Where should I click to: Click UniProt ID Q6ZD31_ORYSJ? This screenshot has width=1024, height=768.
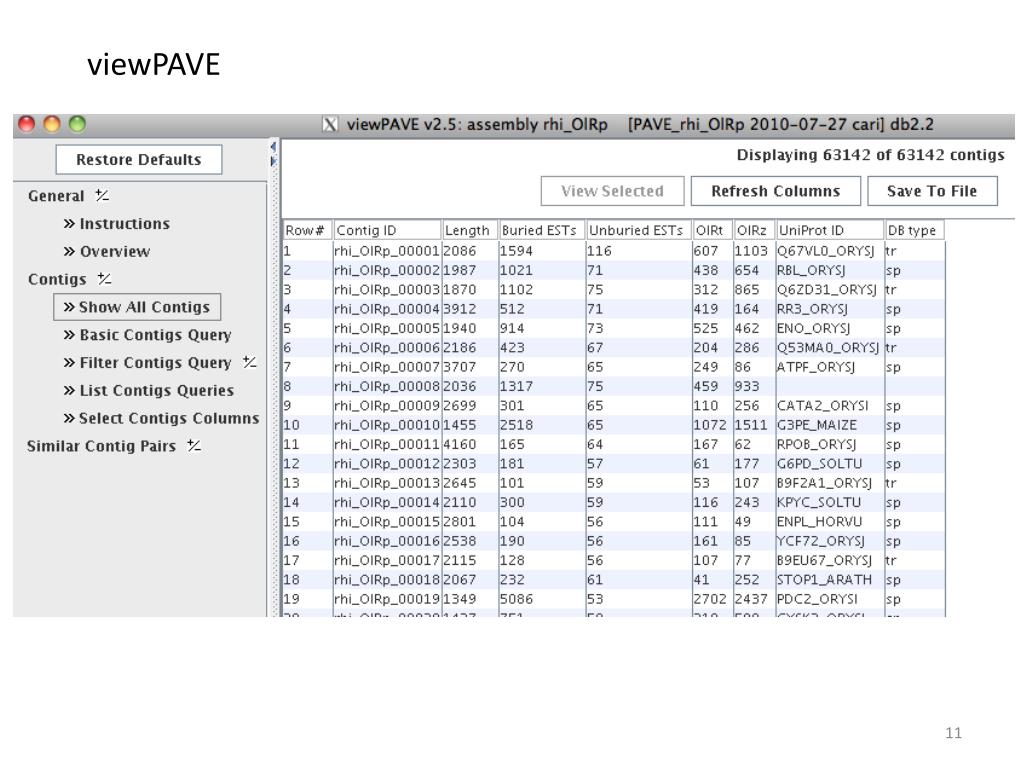pyautogui.click(x=827, y=289)
